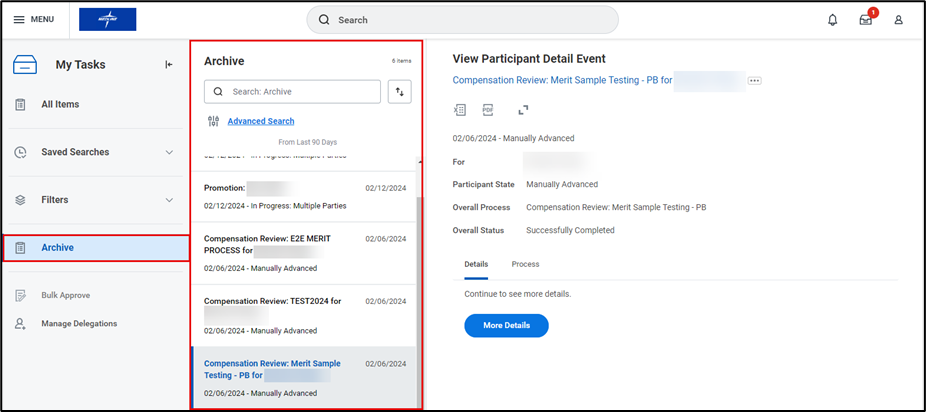
Task: Switch to the Process tab
Action: tap(525, 264)
